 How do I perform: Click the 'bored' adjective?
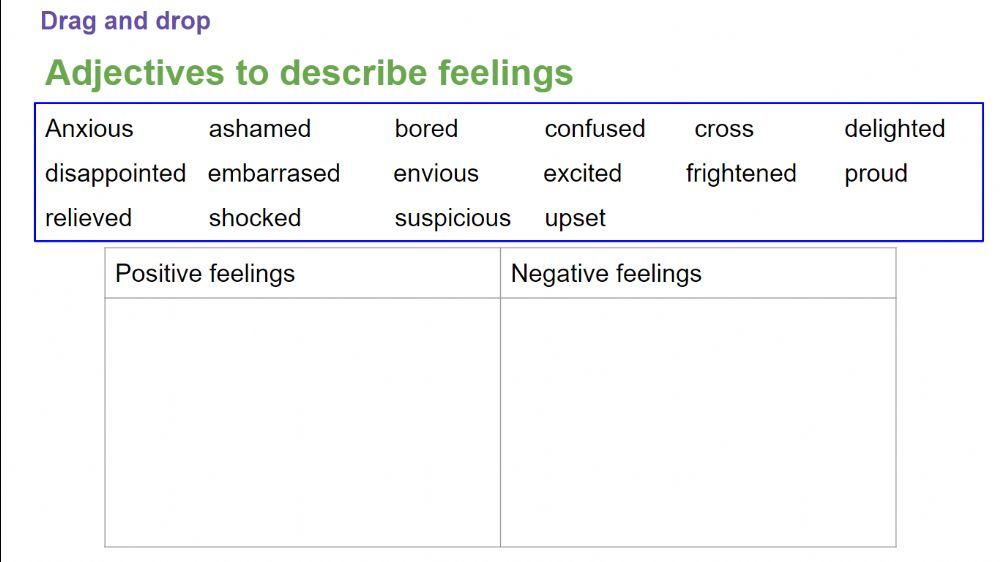coord(426,129)
